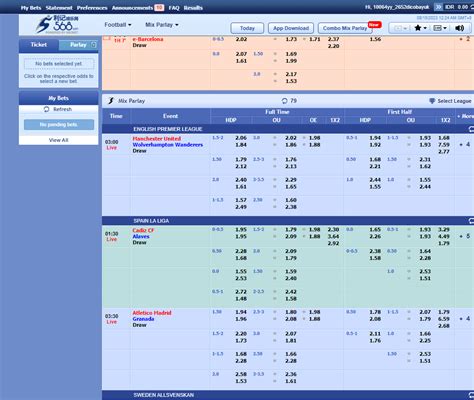Pick Atletico Madrid handicap odds 2.58
This screenshot has width=474, height=400.
pos(241,374)
